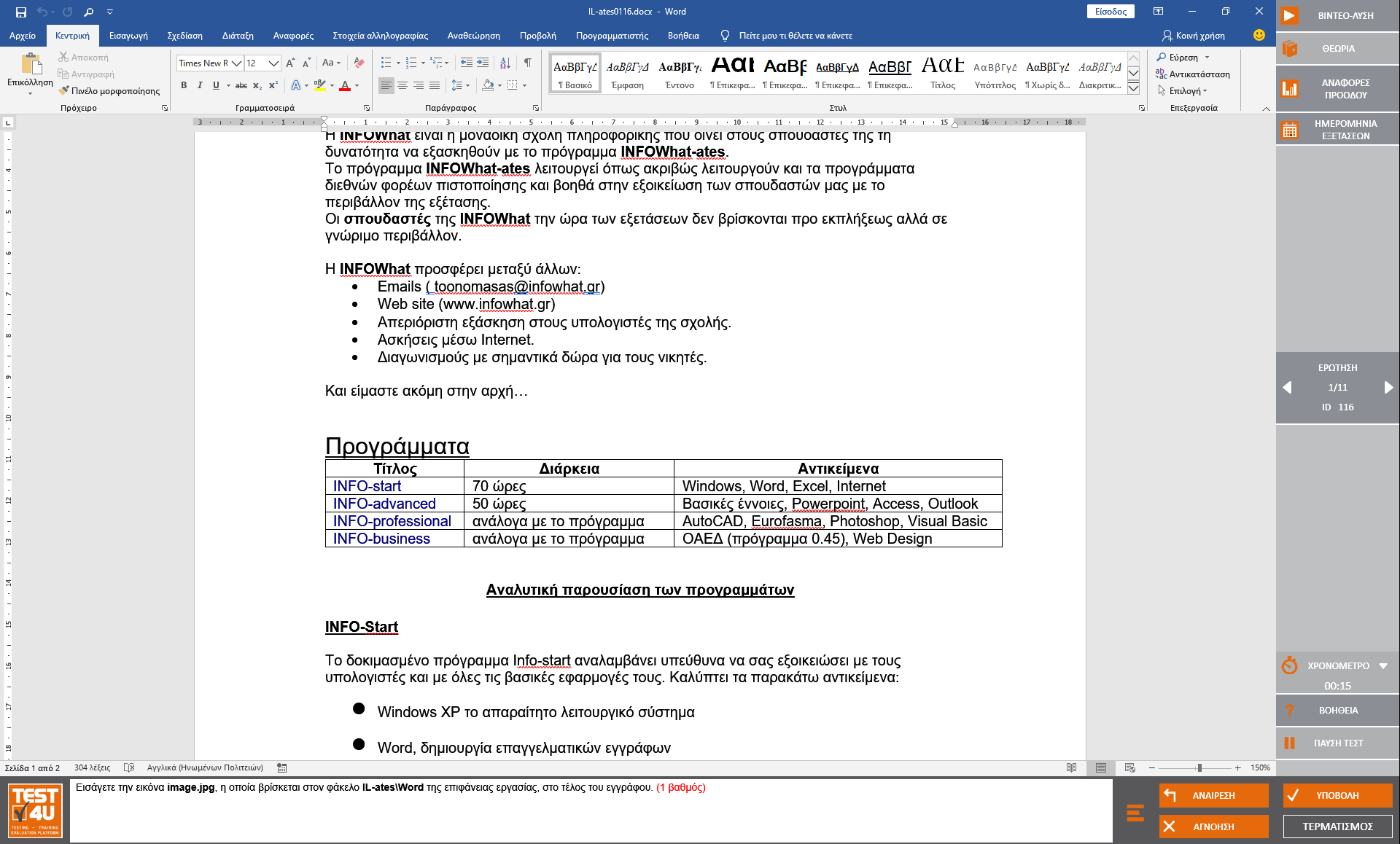Screen dimensions: 1400x844
Task: Decrease the font size with the shrink font icon
Action: point(306,63)
